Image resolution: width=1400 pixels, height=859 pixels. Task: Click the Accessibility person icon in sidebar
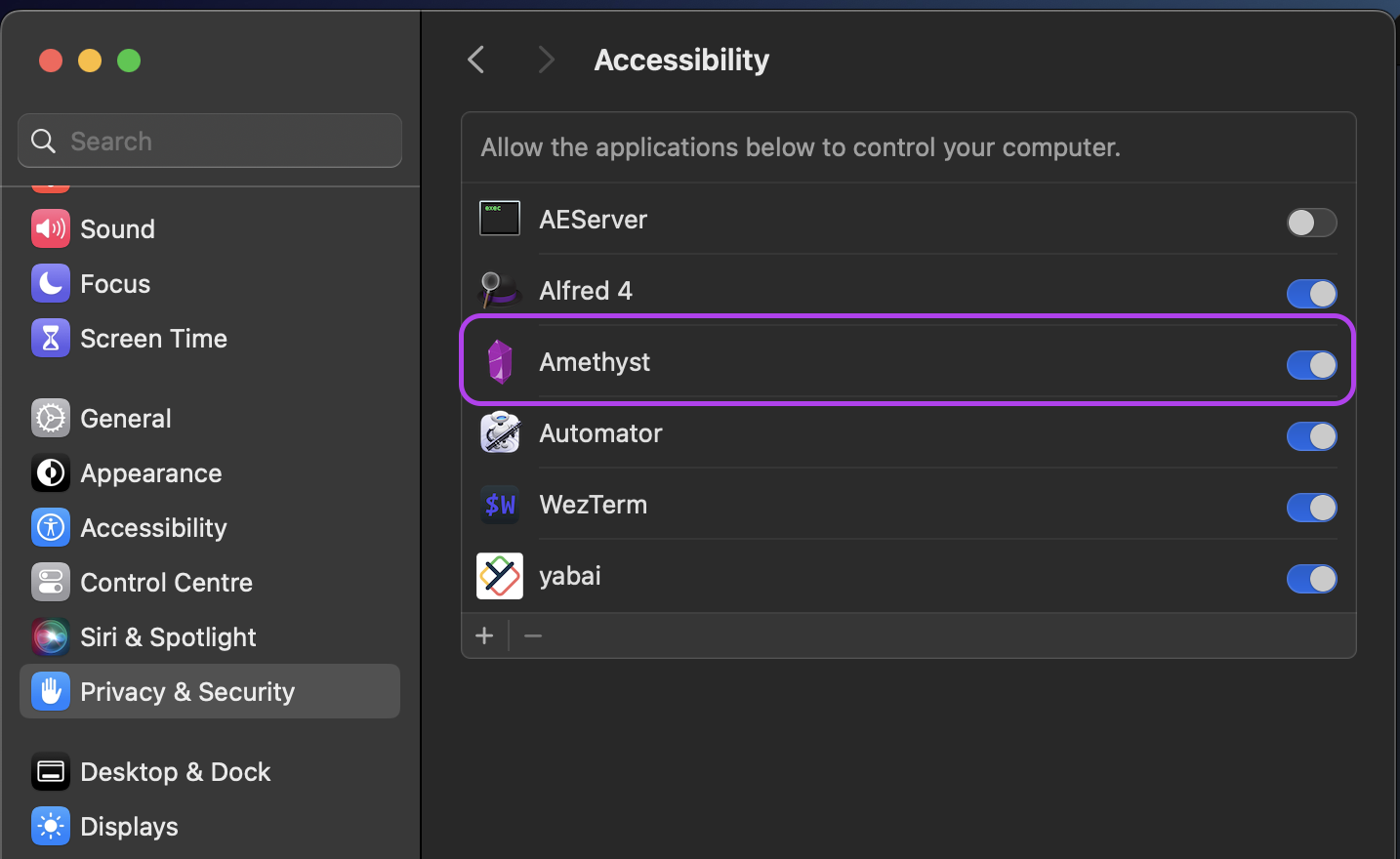(50, 527)
